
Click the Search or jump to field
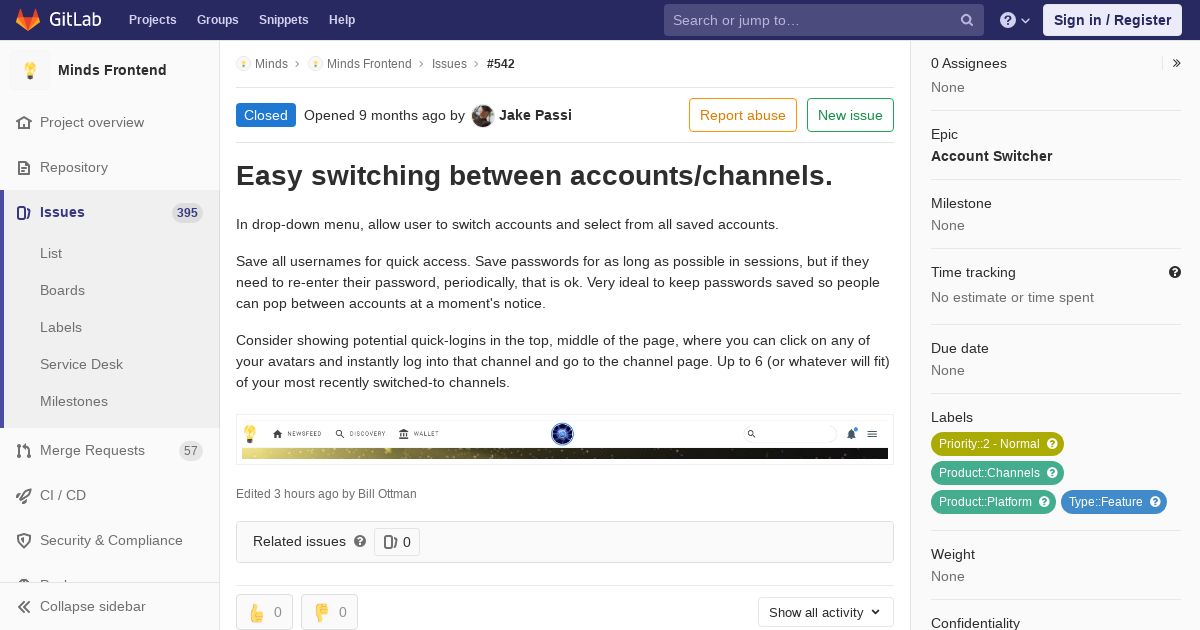[x=824, y=20]
